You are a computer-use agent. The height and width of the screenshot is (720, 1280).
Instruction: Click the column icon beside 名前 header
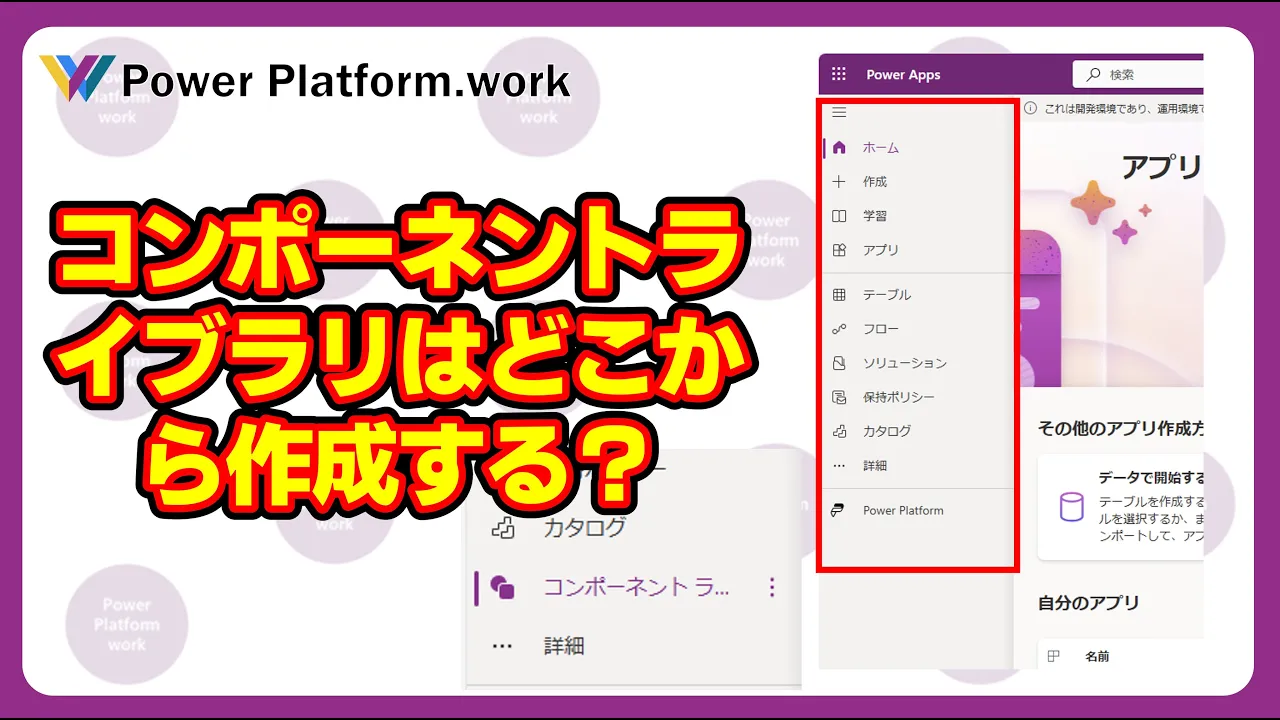pos(1053,656)
